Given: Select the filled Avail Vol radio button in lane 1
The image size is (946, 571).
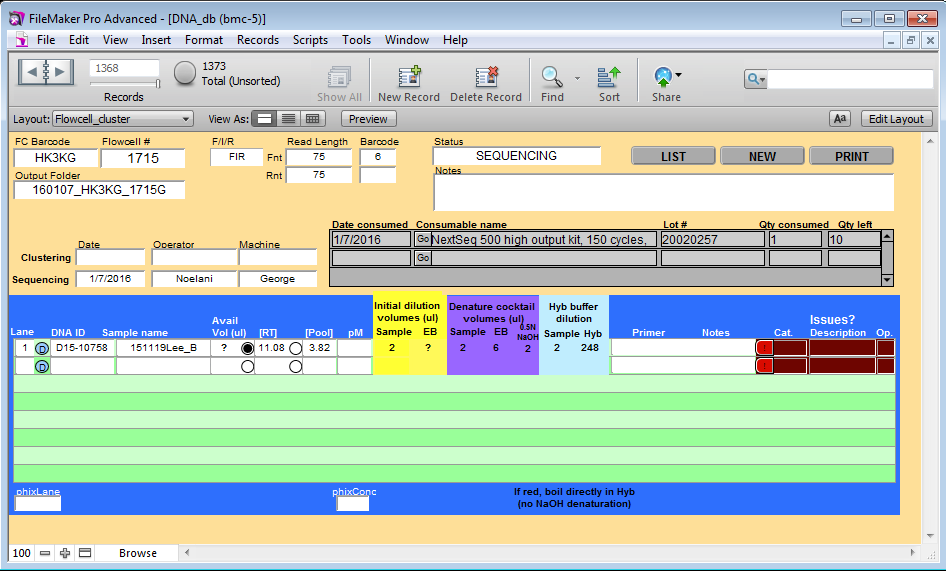Looking at the screenshot, I should coord(247,348).
